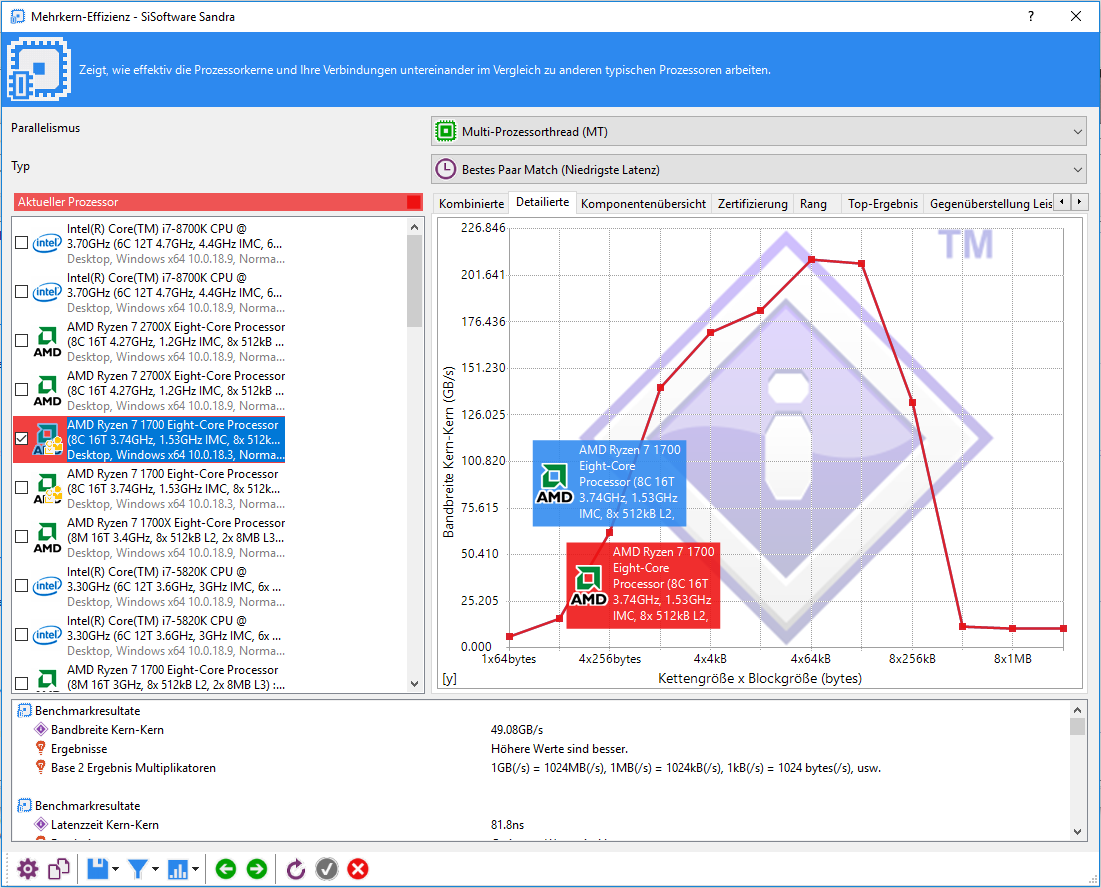Click the Ergebnisse hint icon
Viewport: 1101px width, 888px height.
41,748
